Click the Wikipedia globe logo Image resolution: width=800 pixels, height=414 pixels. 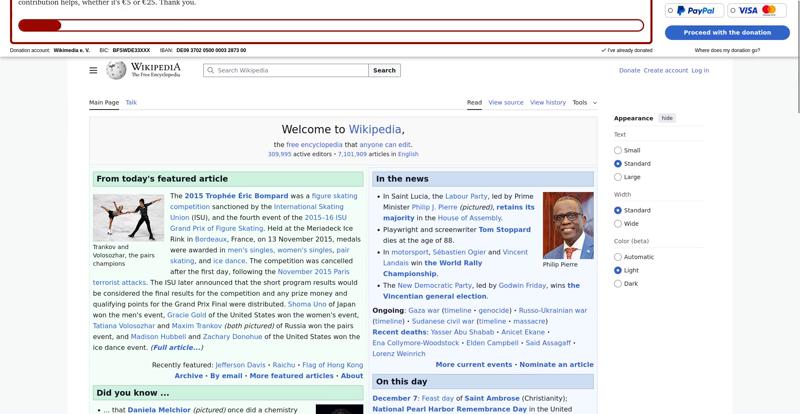point(116,70)
